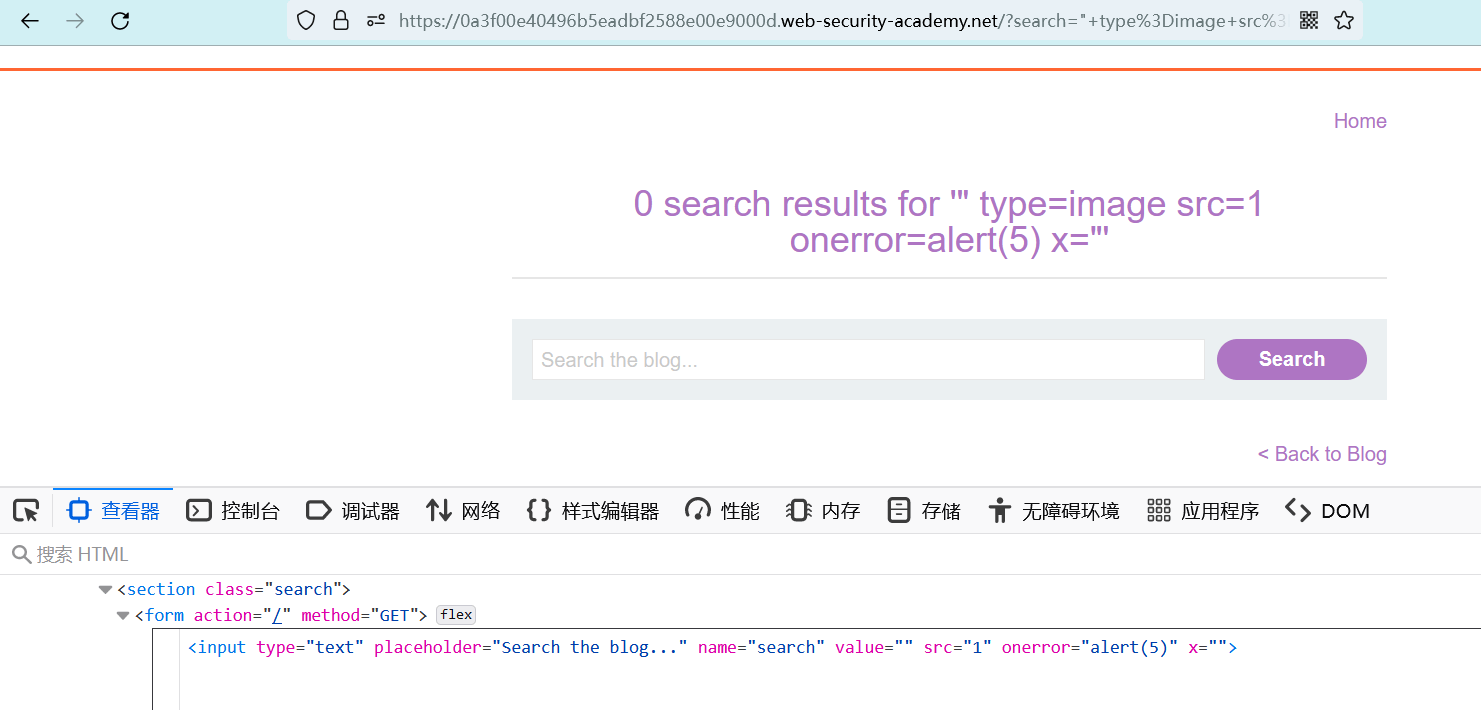1481x710 pixels.
Task: Open the 网络 devtools tab
Action: [x=463, y=511]
